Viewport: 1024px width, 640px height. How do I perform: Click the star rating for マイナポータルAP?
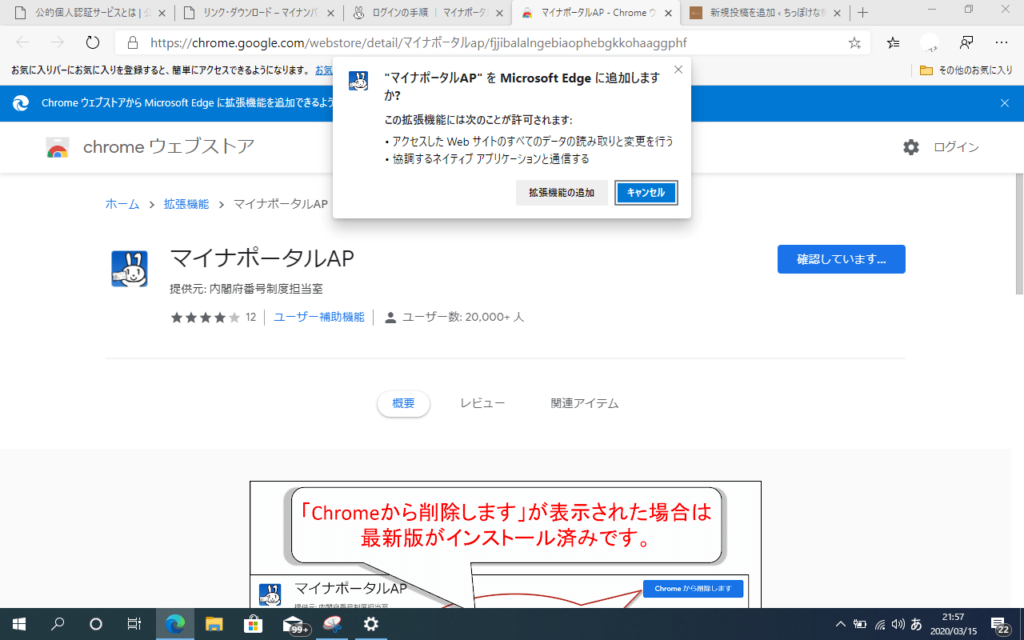205,317
